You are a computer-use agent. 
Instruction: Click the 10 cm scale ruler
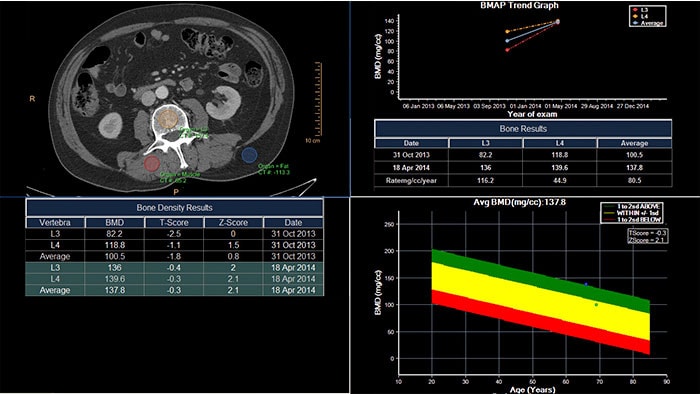(318, 99)
